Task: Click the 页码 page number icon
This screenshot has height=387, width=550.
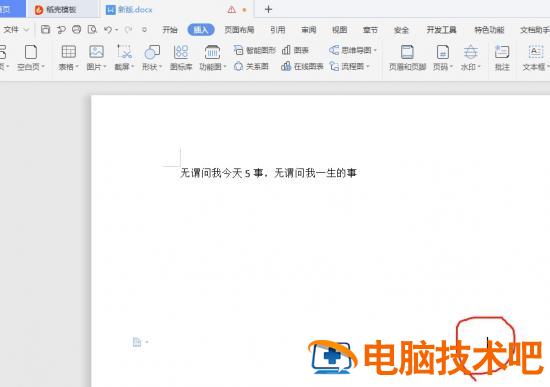Action: [443, 52]
